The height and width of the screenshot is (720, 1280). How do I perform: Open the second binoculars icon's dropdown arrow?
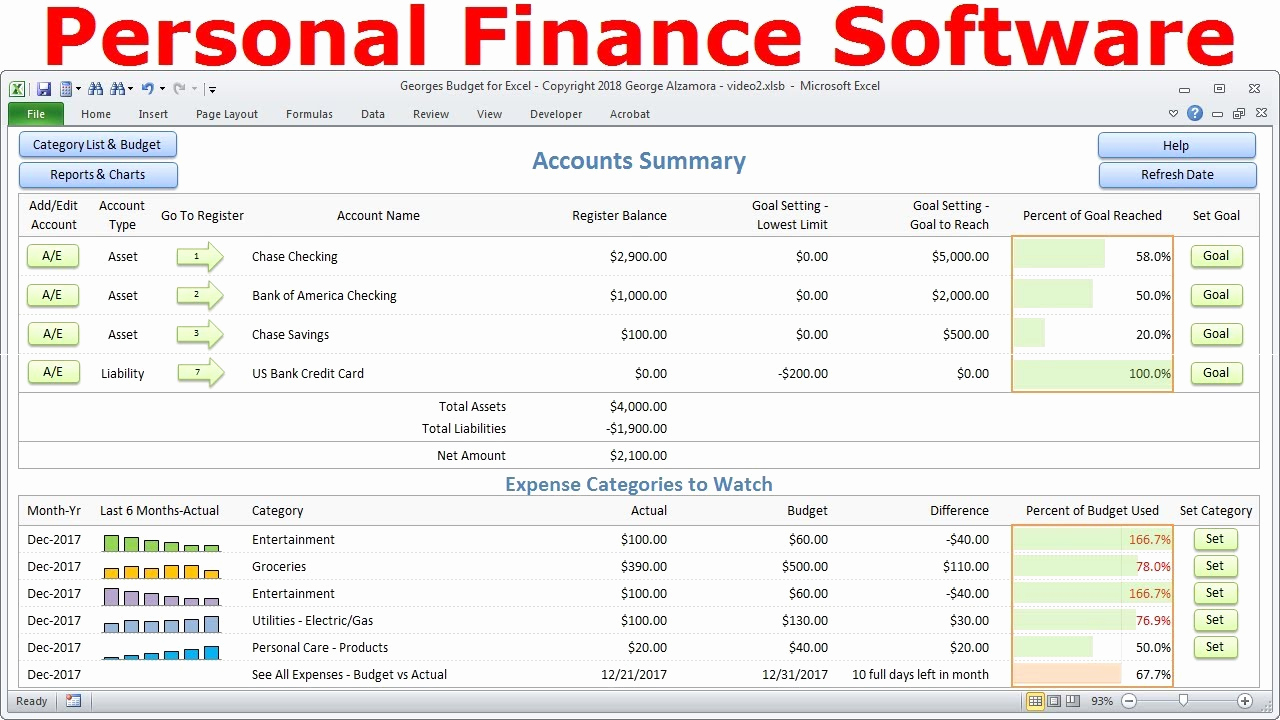pos(131,88)
